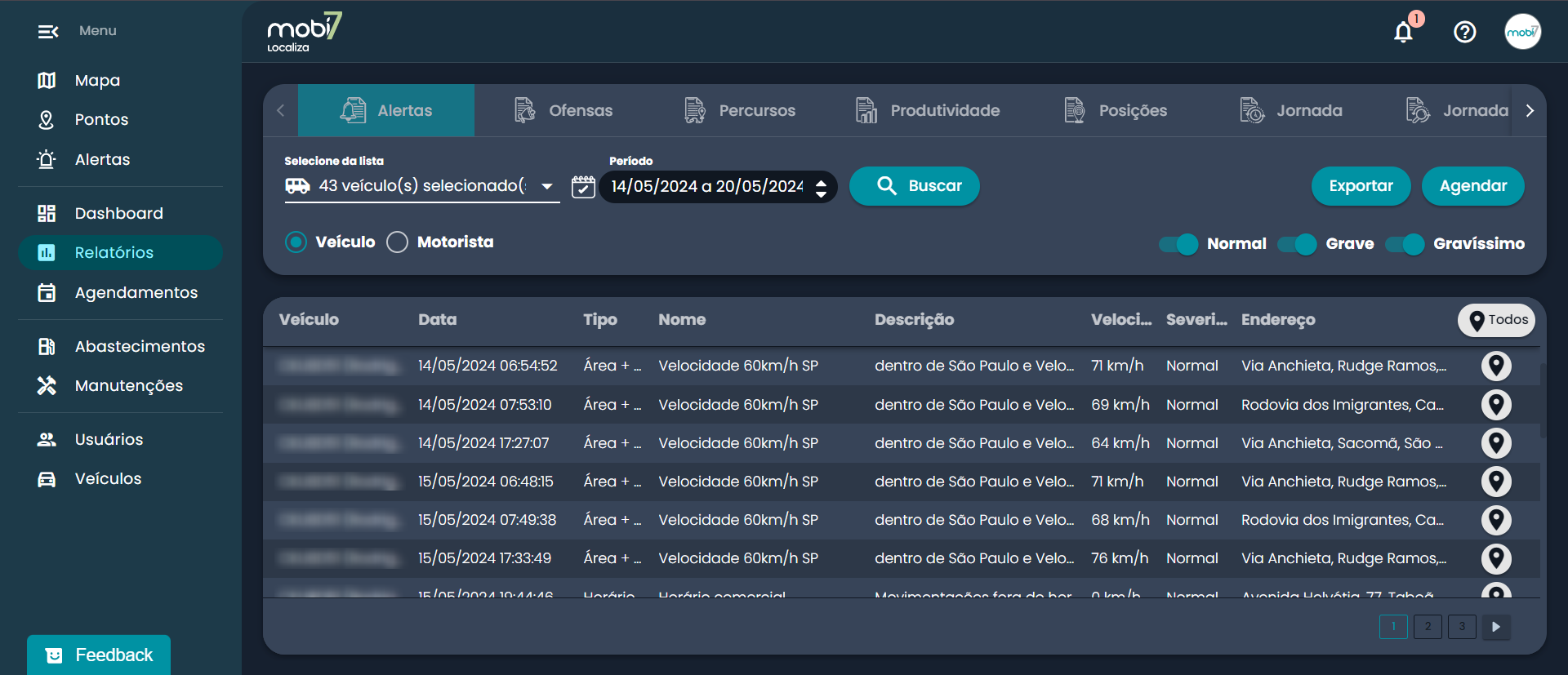Switch to the Ofensas tab
Viewport: 1568px width, 675px height.
(x=563, y=110)
